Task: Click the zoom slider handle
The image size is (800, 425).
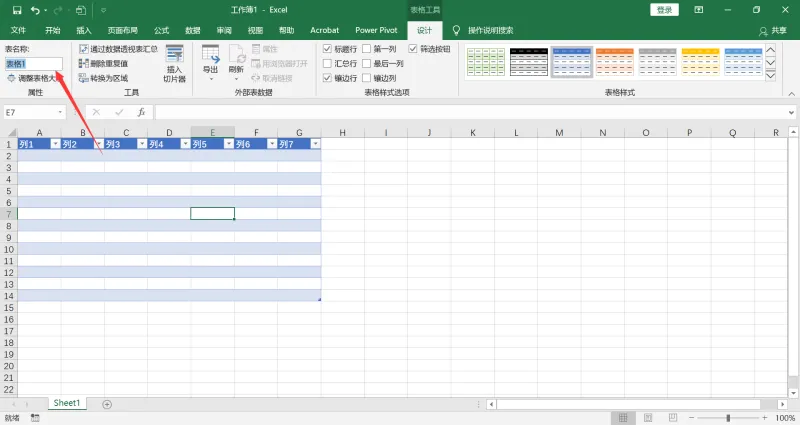Action: click(x=728, y=418)
